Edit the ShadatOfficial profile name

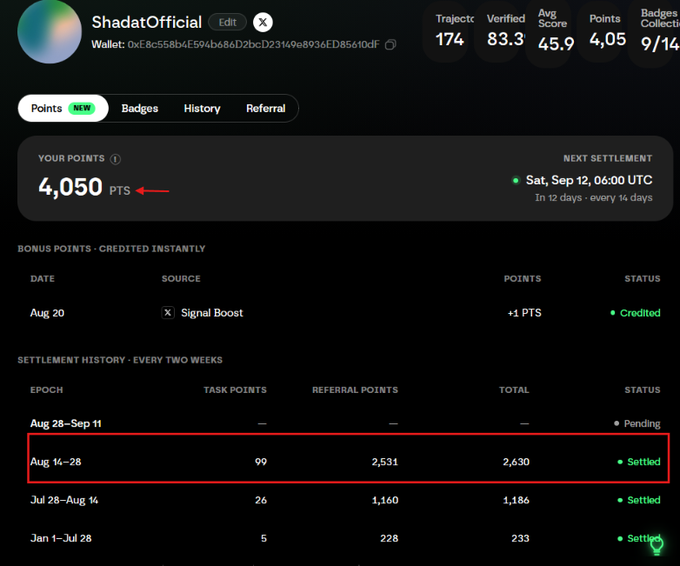pyautogui.click(x=227, y=22)
